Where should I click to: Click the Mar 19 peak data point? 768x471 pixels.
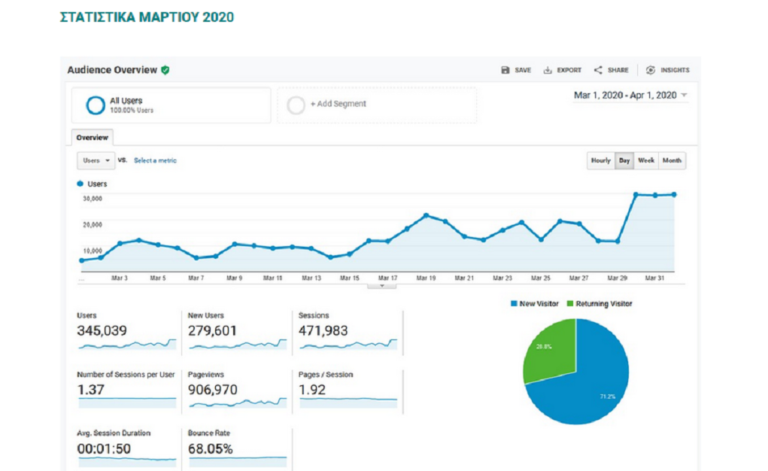tap(426, 215)
